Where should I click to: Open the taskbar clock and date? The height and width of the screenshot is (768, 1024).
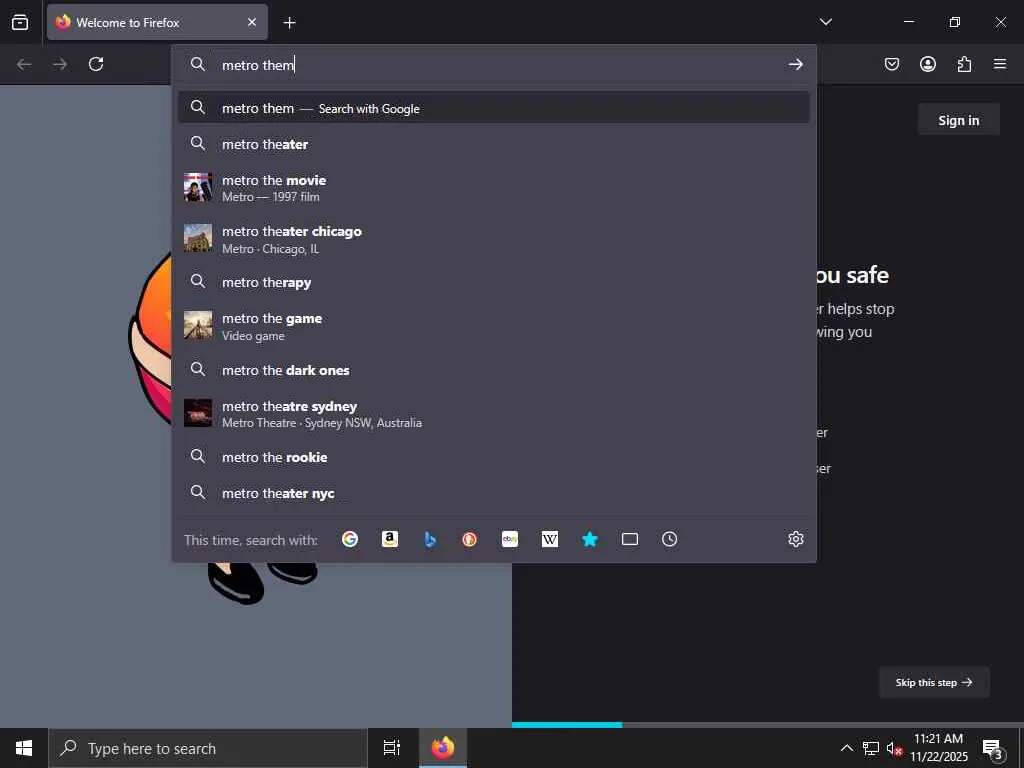coord(938,748)
